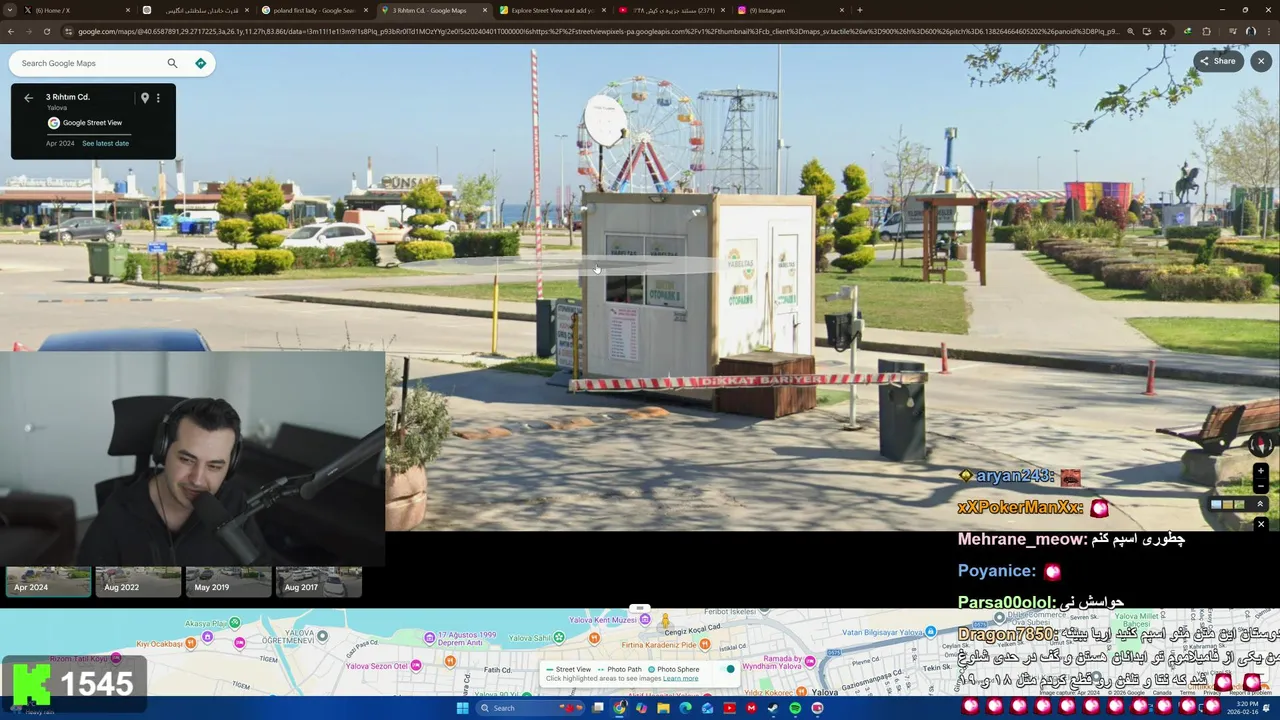This screenshot has height=720, width=1280.
Task: Click the Pegman icon on the minimap
Action: pos(664,621)
